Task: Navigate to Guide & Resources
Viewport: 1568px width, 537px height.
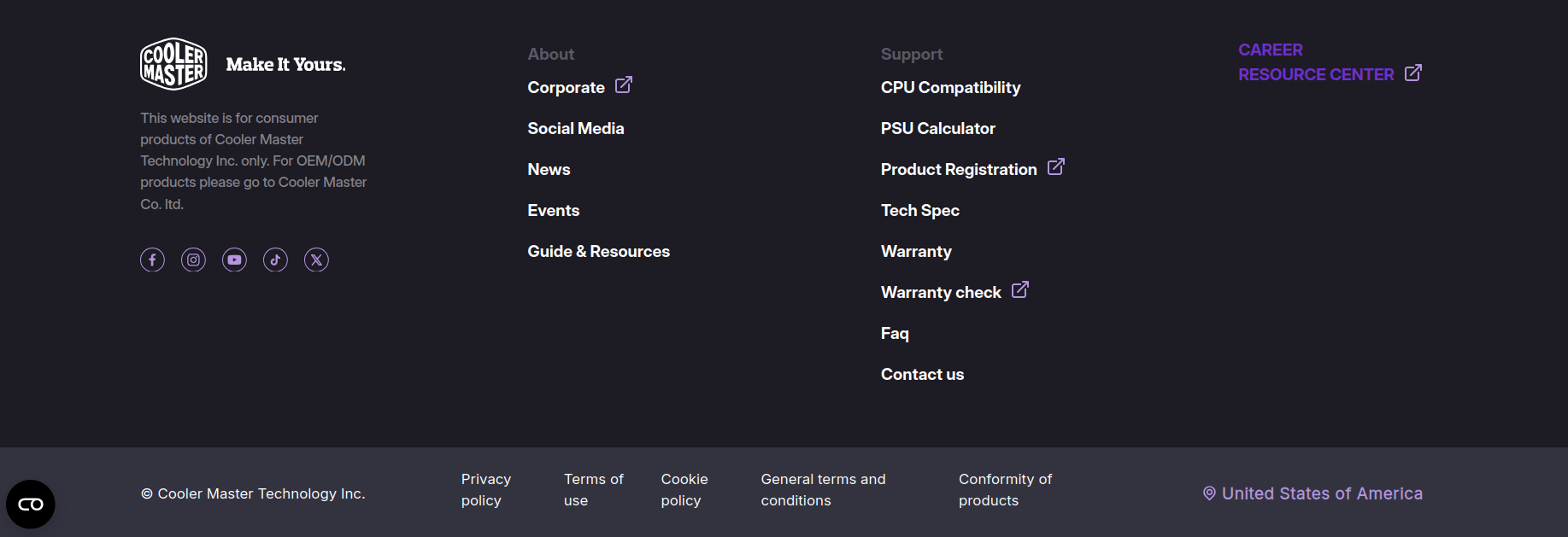Action: click(598, 251)
